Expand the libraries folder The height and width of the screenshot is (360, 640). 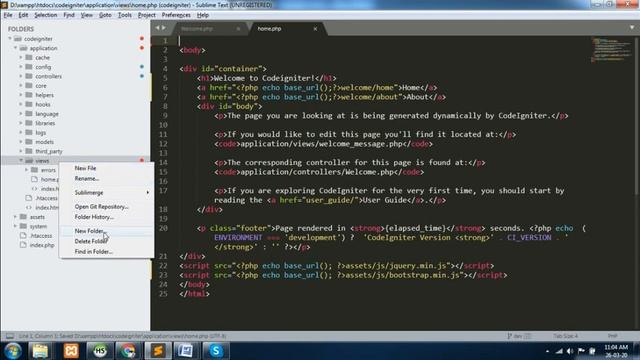point(21,123)
